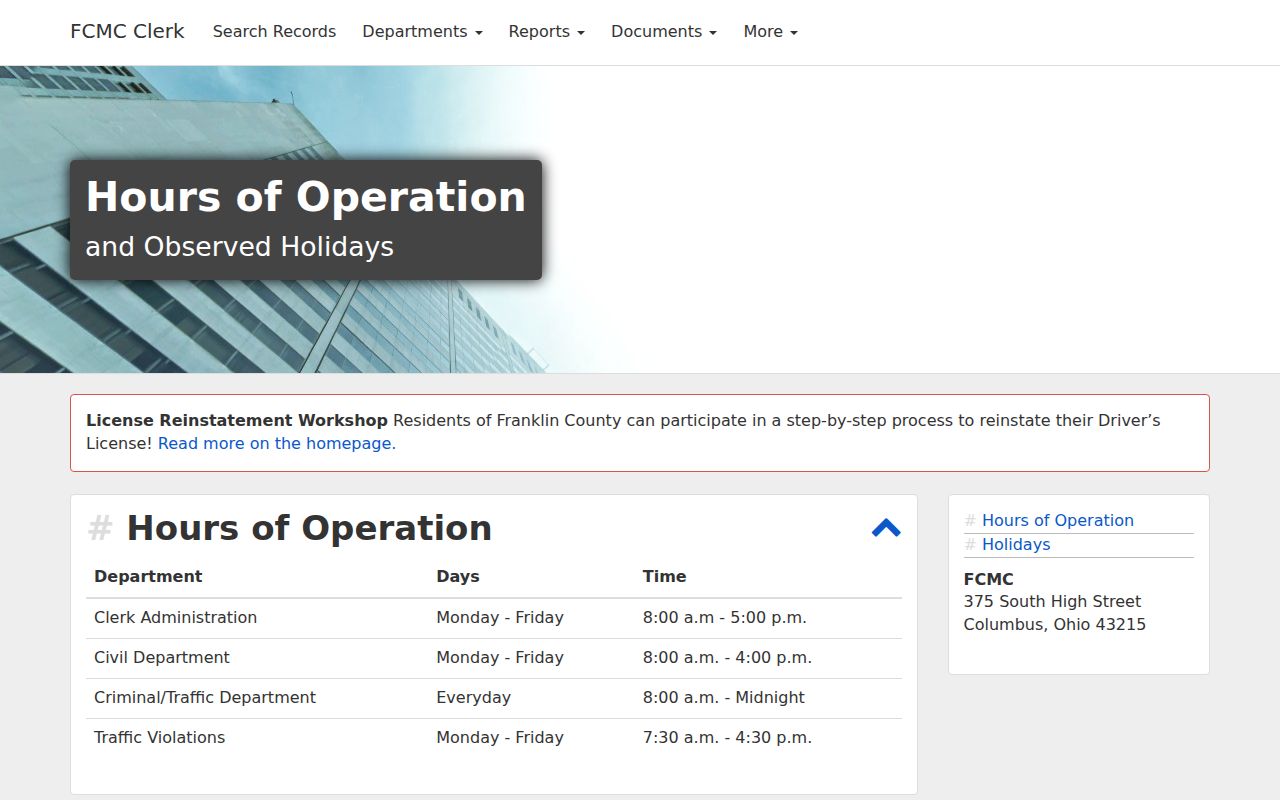Jump to Holidays sidebar link
Viewport: 1280px width, 800px height.
click(x=1016, y=544)
